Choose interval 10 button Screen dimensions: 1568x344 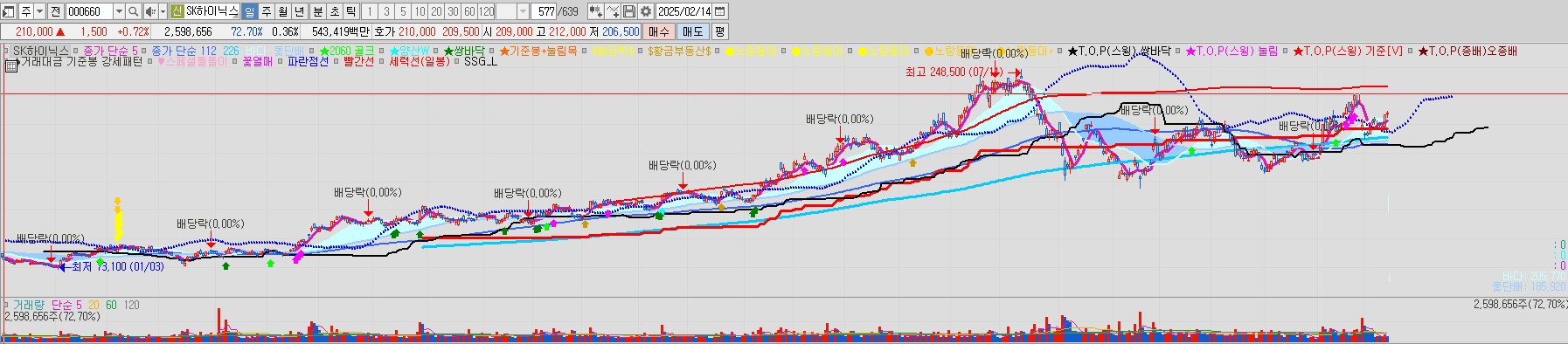pyautogui.click(x=420, y=11)
